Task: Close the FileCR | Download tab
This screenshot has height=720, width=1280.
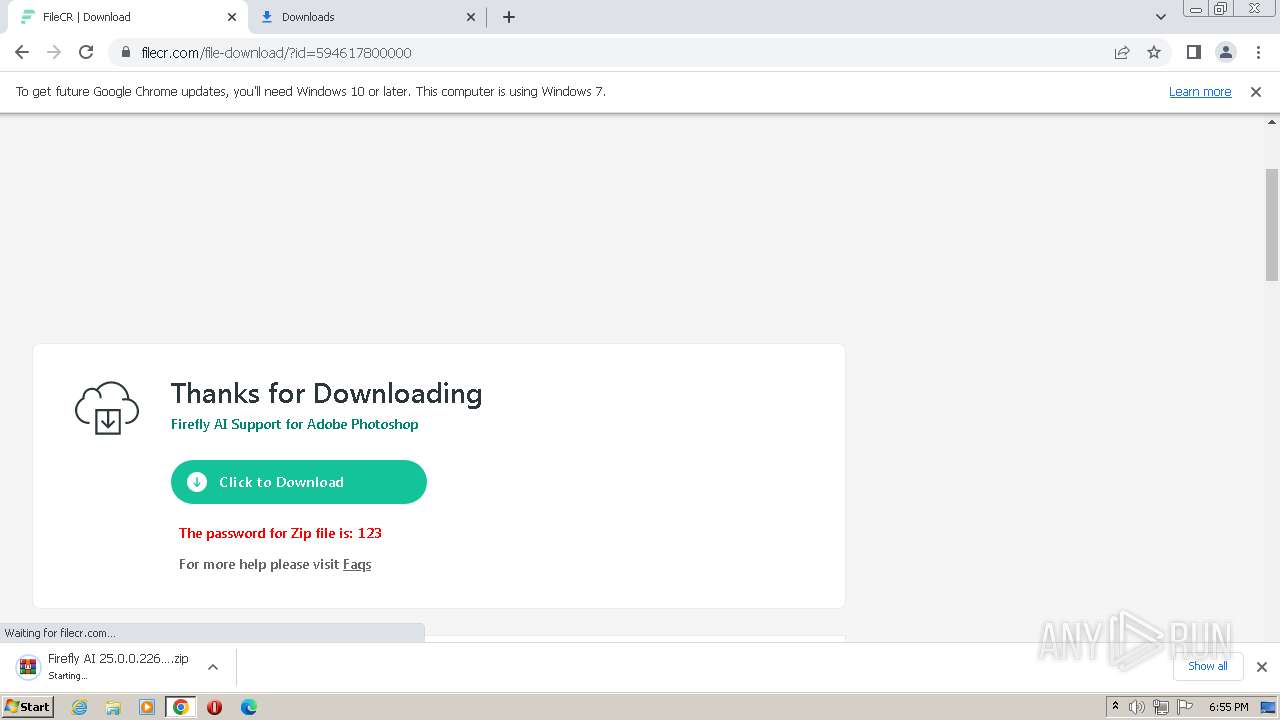Action: (x=232, y=17)
